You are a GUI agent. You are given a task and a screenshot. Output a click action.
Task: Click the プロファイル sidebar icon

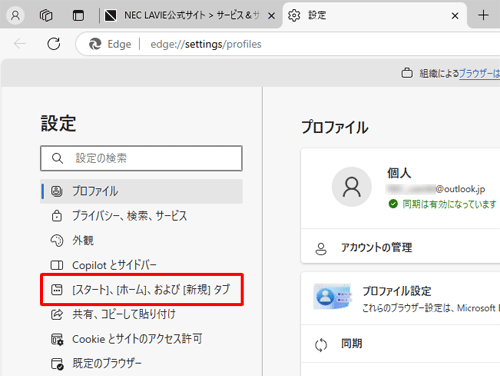(x=57, y=191)
